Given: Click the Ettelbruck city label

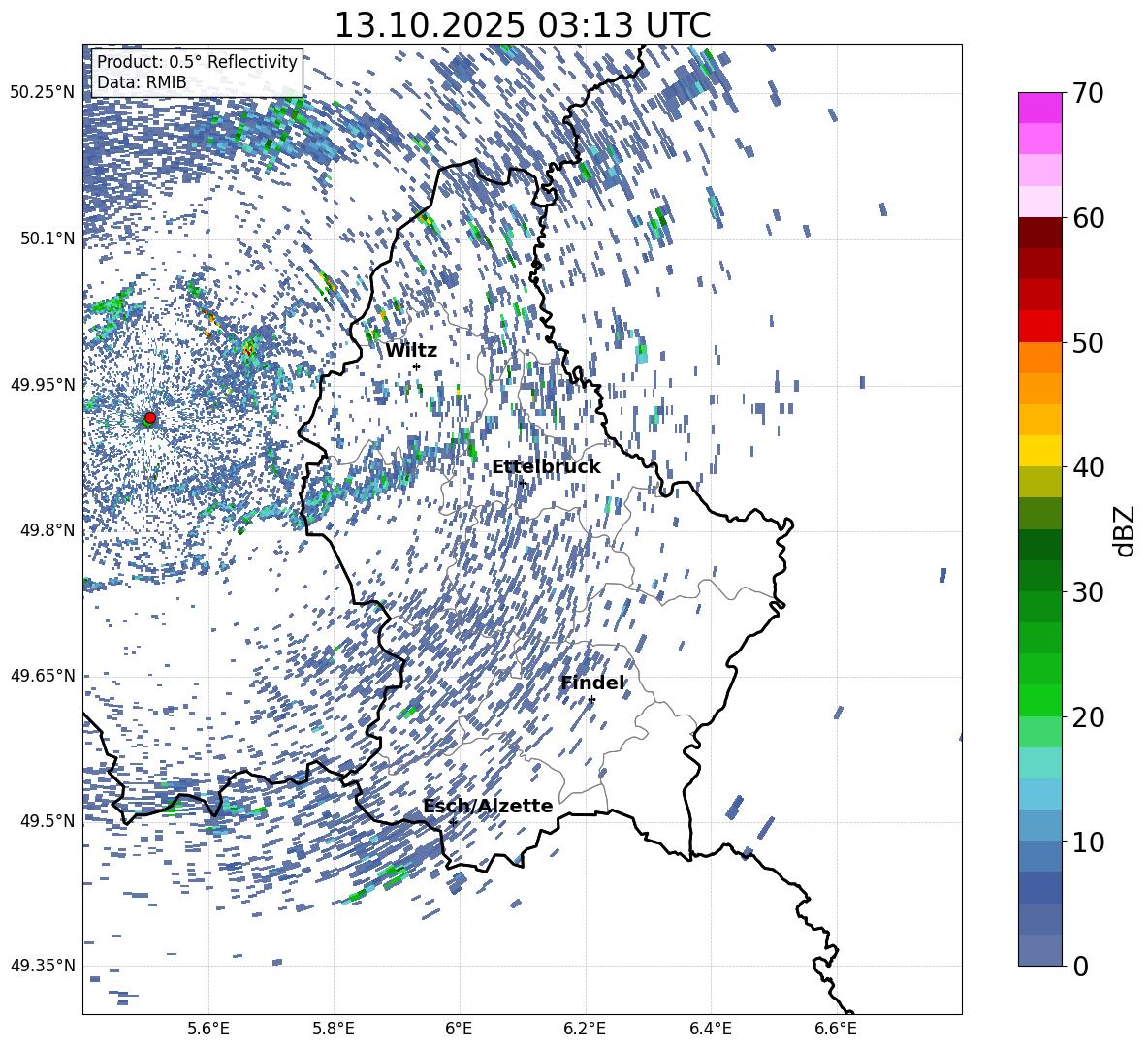Looking at the screenshot, I should [546, 467].
